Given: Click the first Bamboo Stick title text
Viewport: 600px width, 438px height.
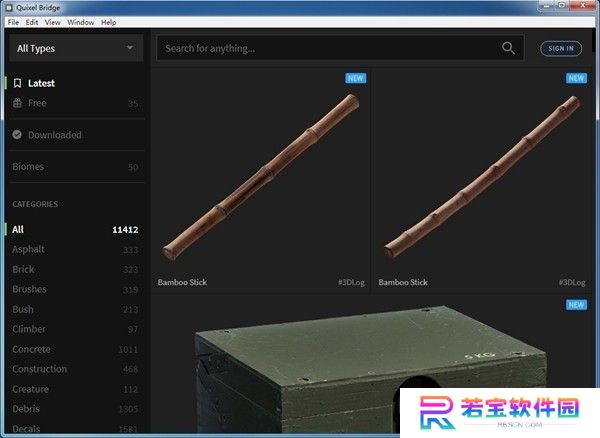Looking at the screenshot, I should [182, 282].
